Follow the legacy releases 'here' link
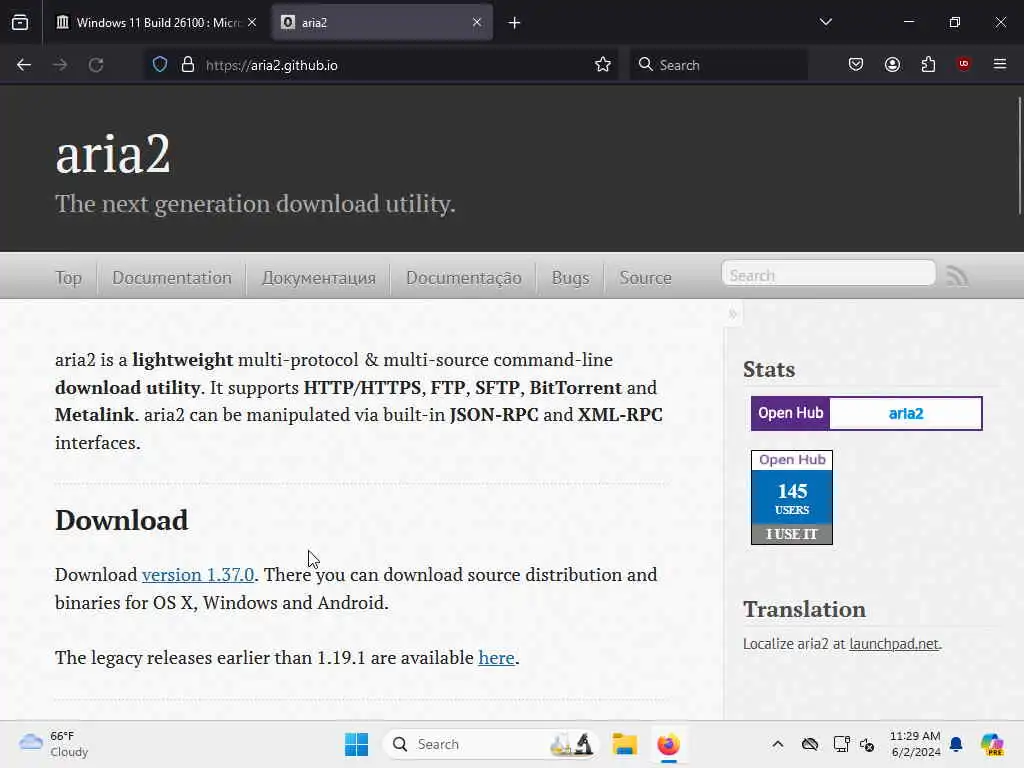The image size is (1024, 768). pos(496,658)
